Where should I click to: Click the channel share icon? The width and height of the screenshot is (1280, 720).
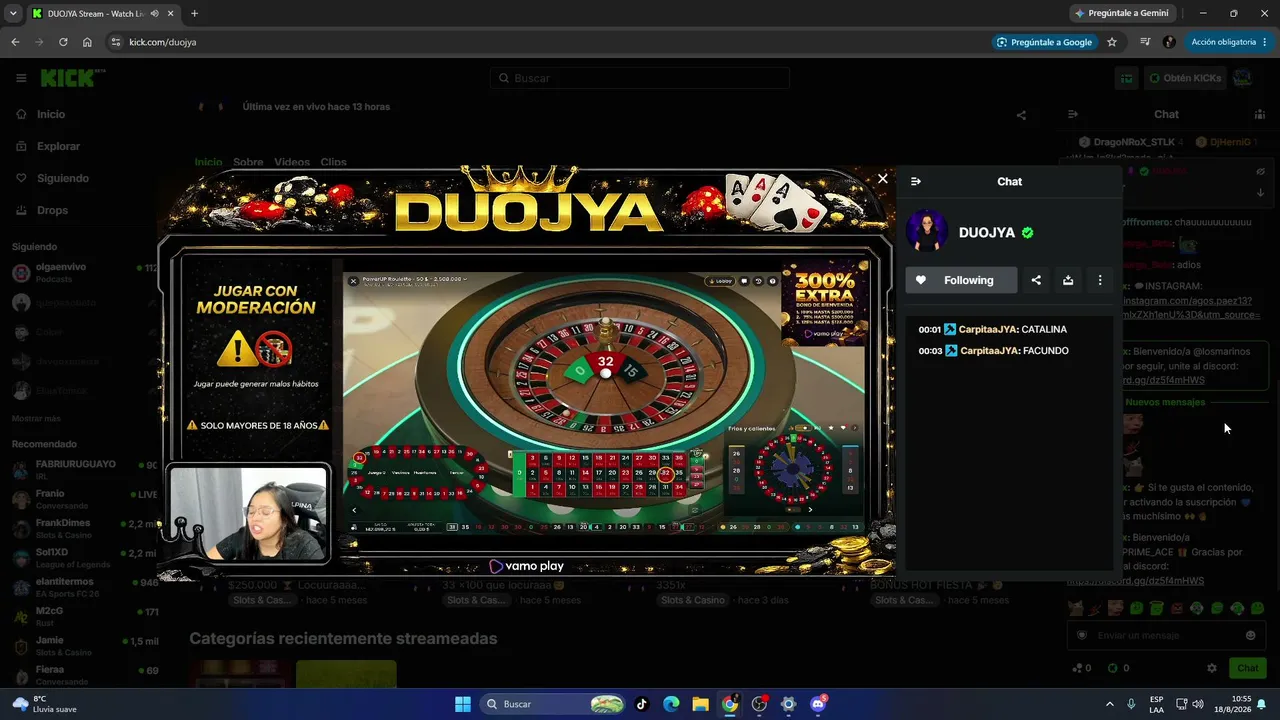coord(1021,115)
